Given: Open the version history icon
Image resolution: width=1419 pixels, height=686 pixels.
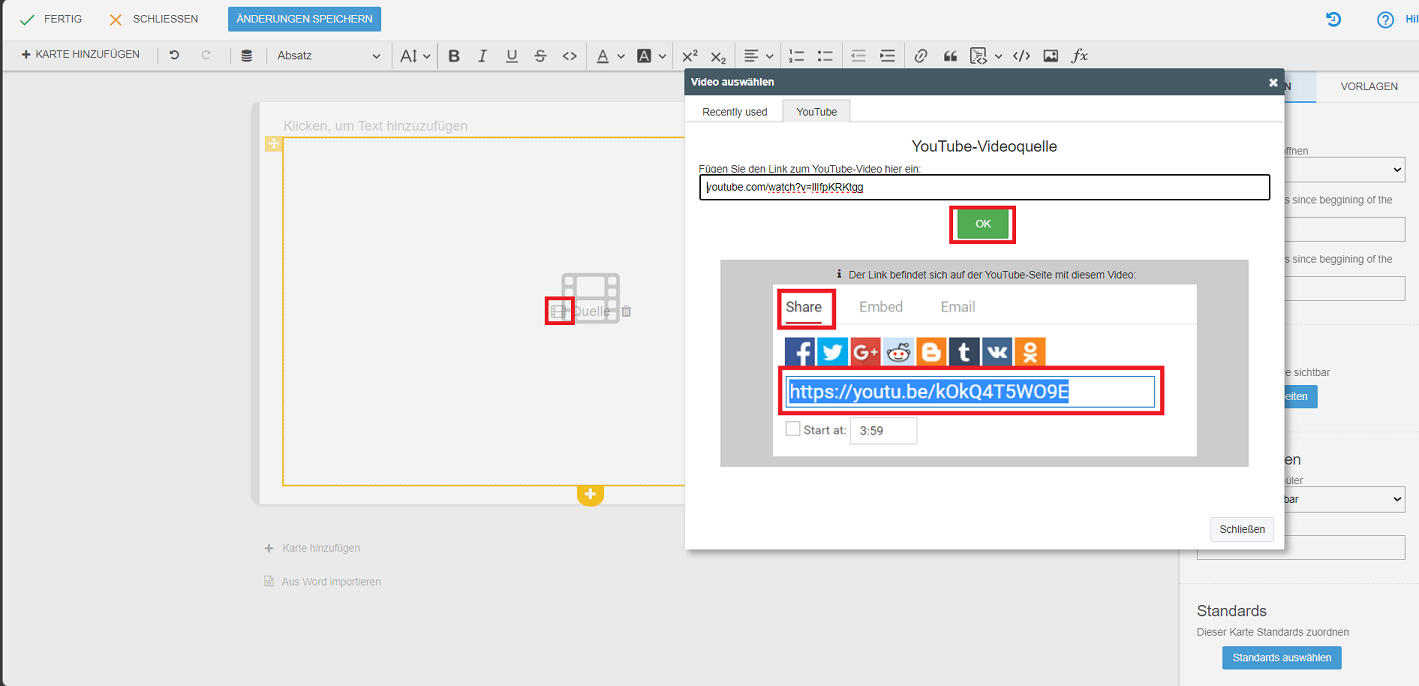Looking at the screenshot, I should (1333, 19).
